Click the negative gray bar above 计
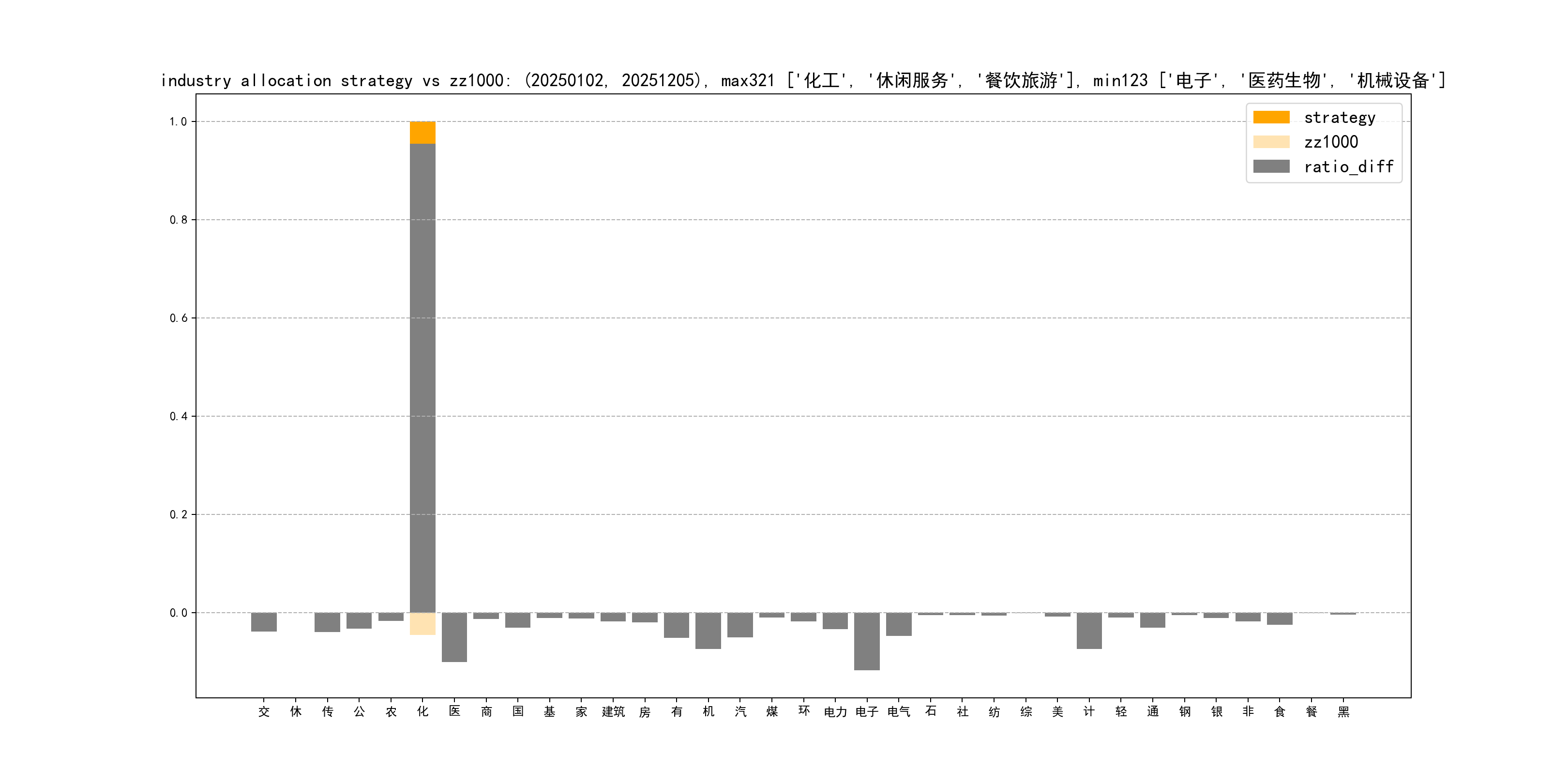 tap(1089, 631)
